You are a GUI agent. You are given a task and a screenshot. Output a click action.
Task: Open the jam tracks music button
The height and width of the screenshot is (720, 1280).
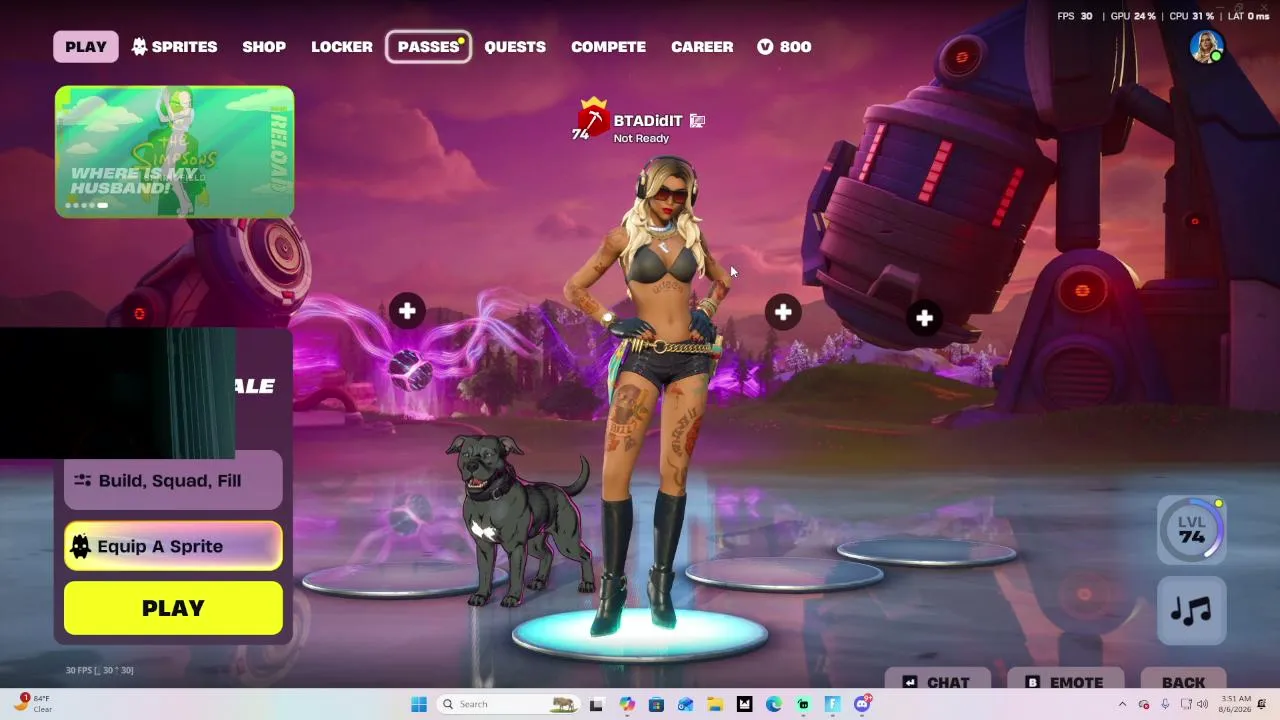pos(1191,610)
